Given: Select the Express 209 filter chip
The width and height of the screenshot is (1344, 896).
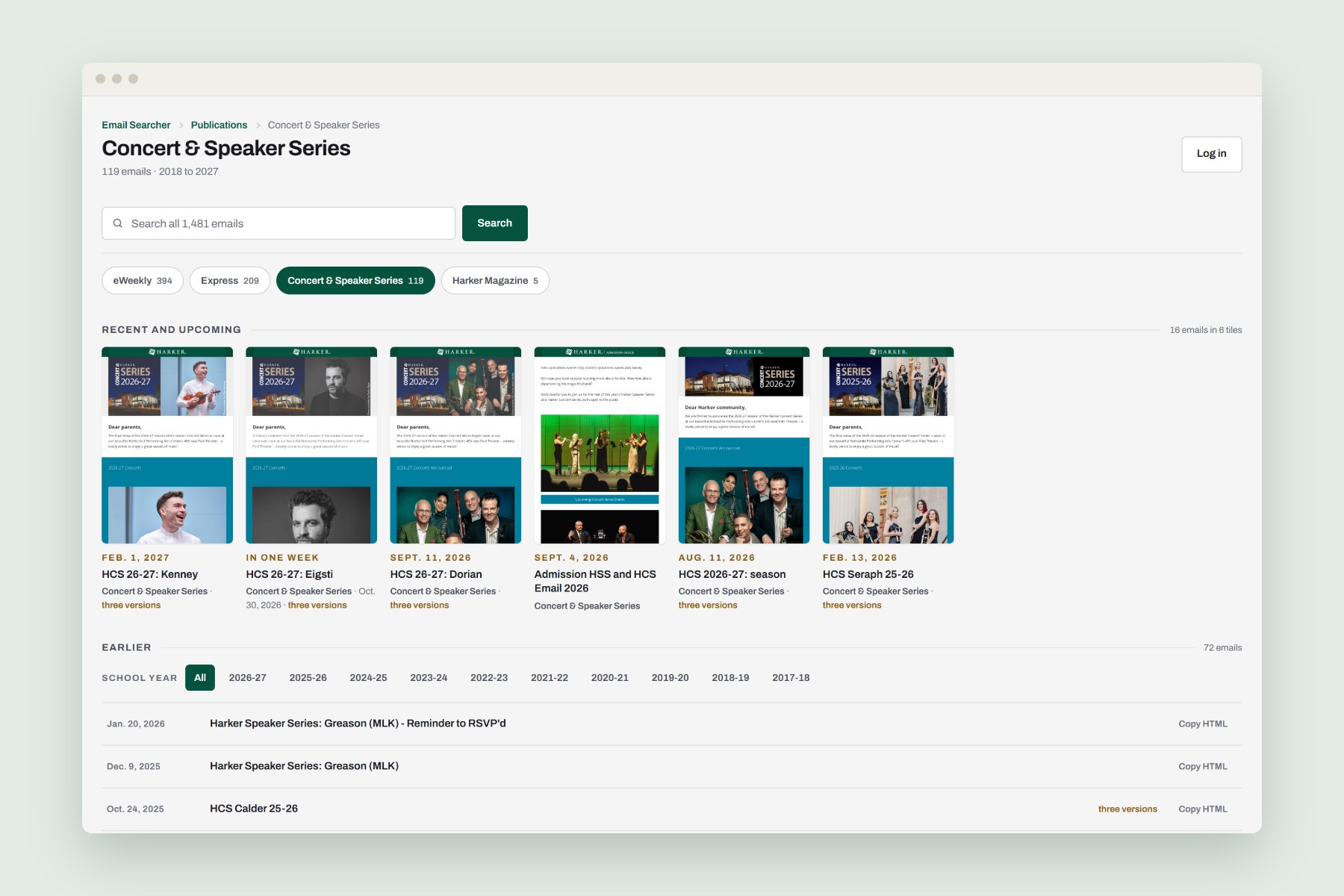Looking at the screenshot, I should coord(230,281).
